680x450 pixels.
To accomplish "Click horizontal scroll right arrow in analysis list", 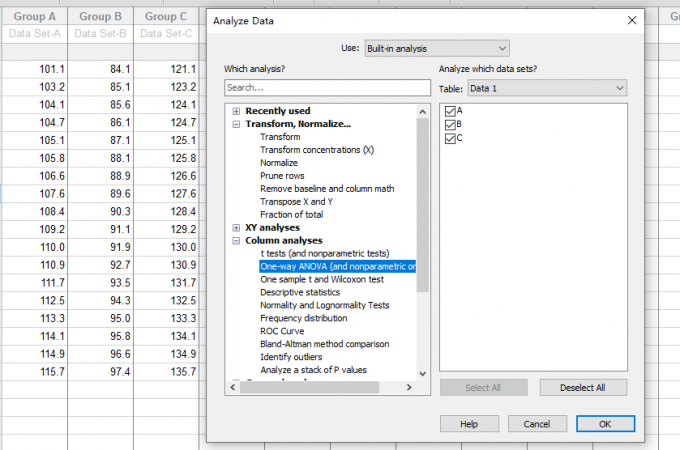I will (409, 387).
